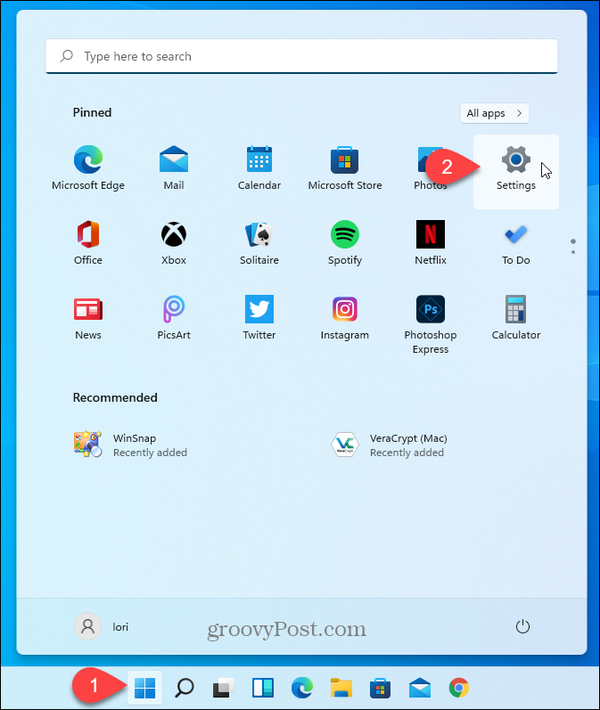The image size is (600, 710).
Task: Open the News app
Action: pos(88,318)
